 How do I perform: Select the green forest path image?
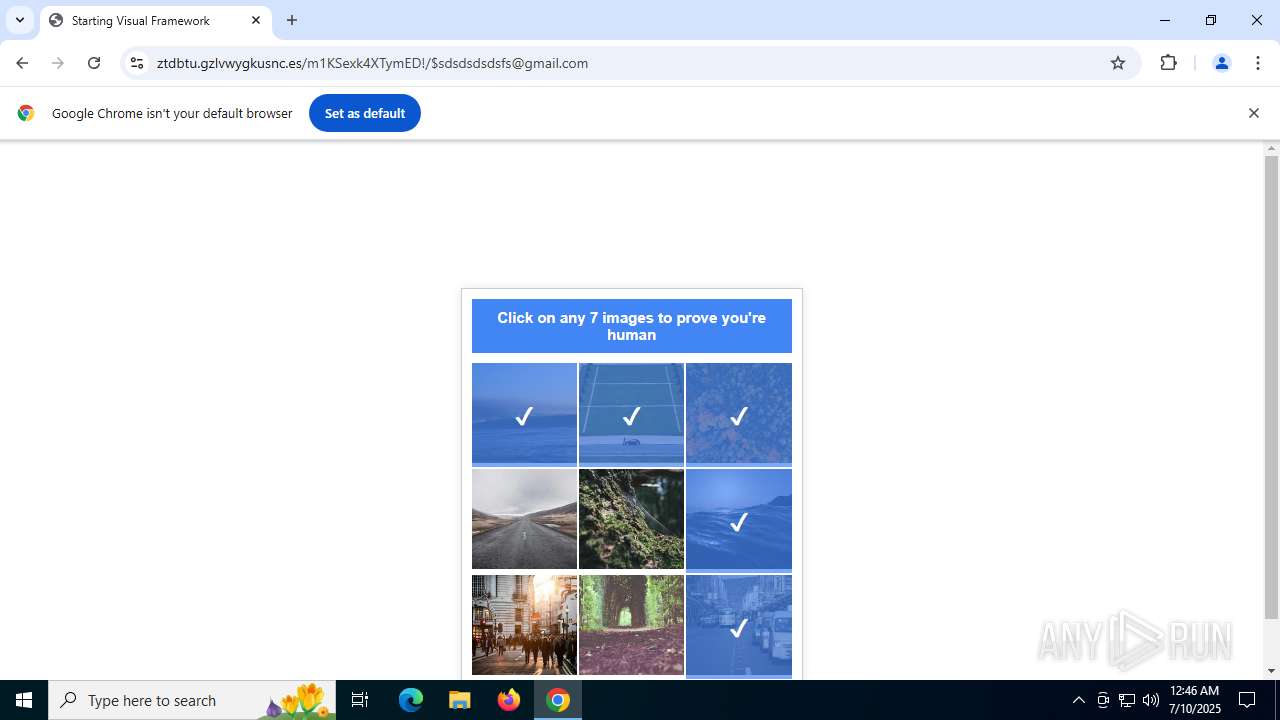(x=631, y=625)
